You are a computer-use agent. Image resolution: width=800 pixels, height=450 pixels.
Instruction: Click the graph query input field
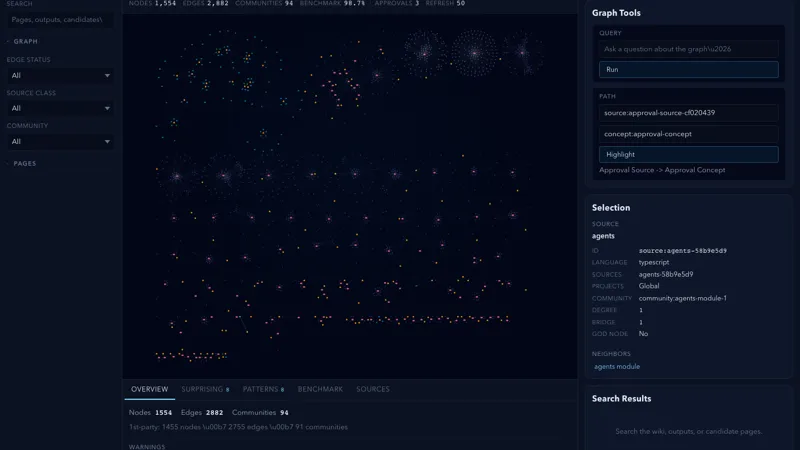[688, 49]
